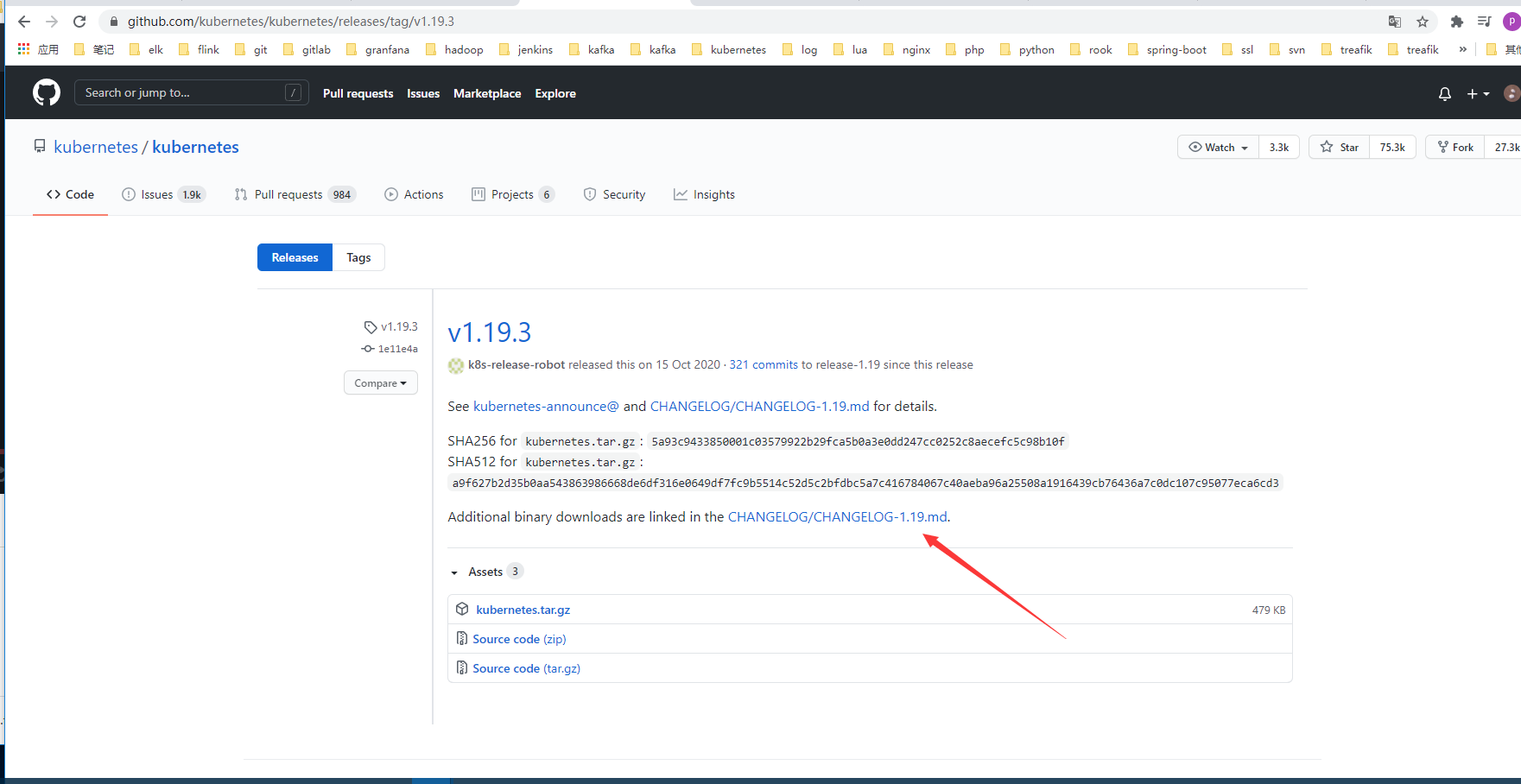Screen dimensions: 1521x784
Task: Click the translate page icon in address bar
Action: (1394, 22)
